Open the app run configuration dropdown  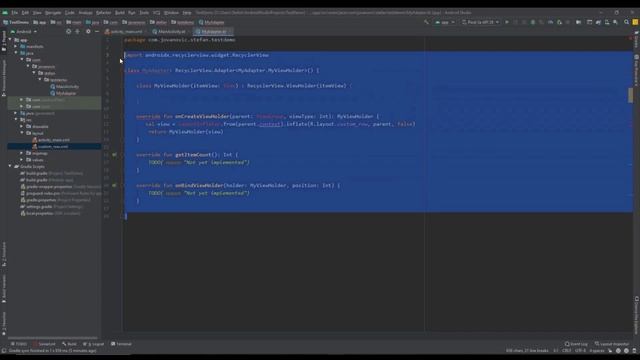pos(444,22)
